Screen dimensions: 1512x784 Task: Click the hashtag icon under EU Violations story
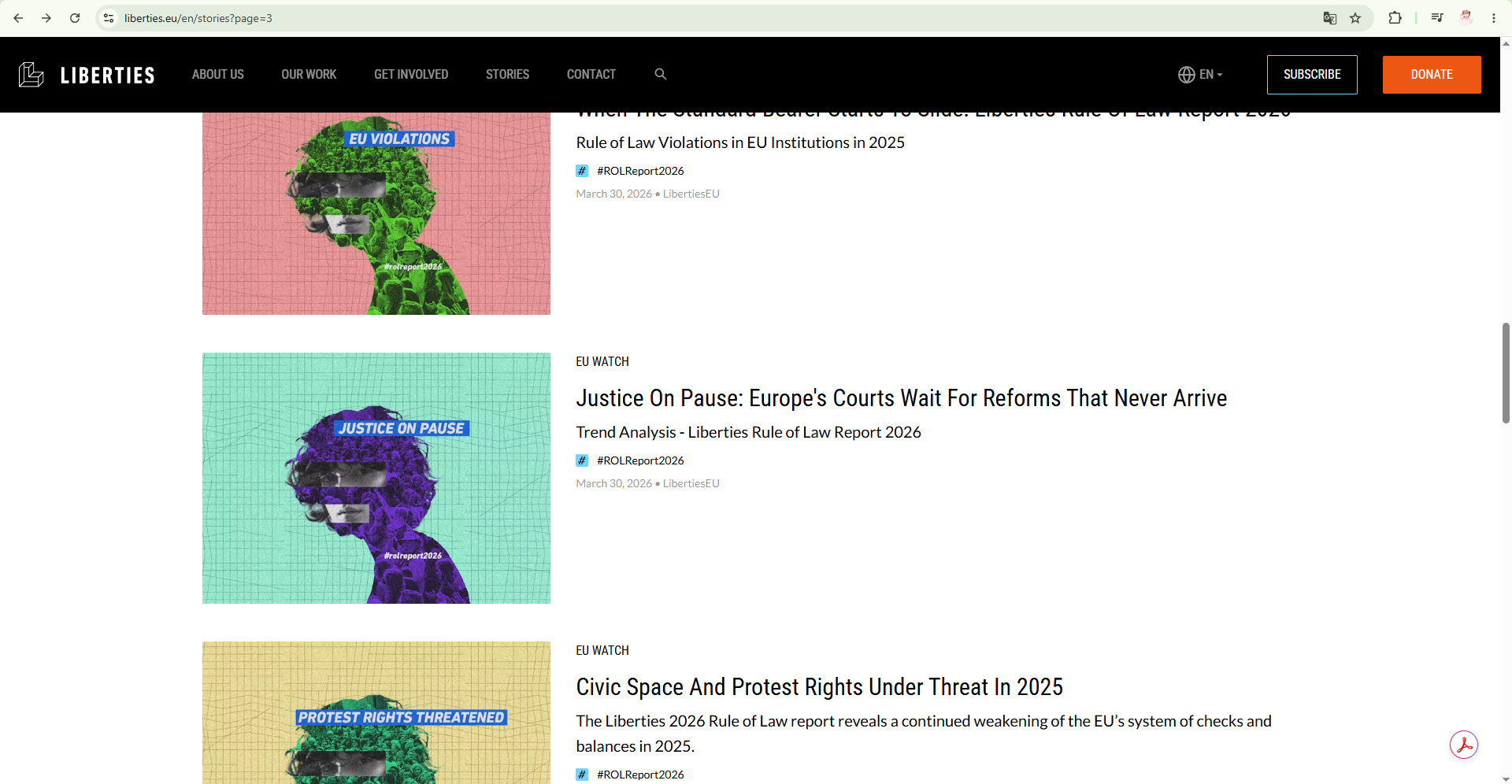pyautogui.click(x=582, y=171)
